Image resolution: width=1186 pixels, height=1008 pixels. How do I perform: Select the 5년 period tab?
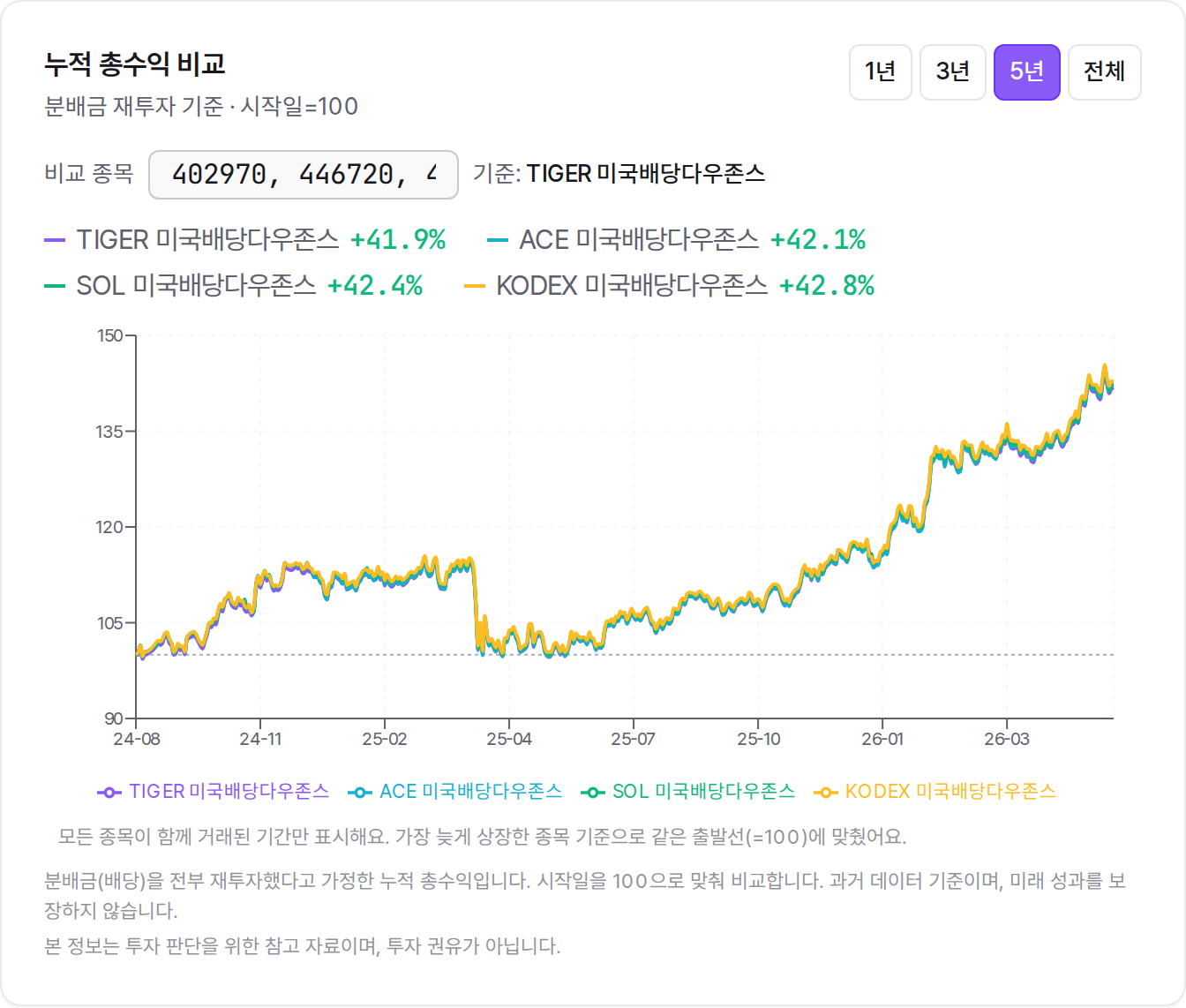pos(1027,71)
